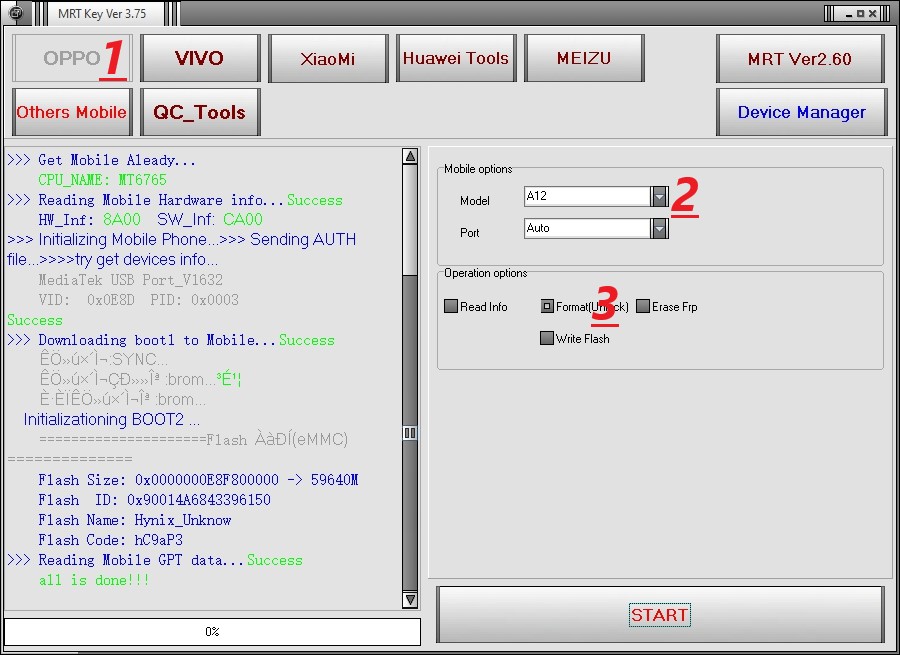This screenshot has height=655, width=900.
Task: Enable the Write Flash checkbox
Action: point(547,338)
